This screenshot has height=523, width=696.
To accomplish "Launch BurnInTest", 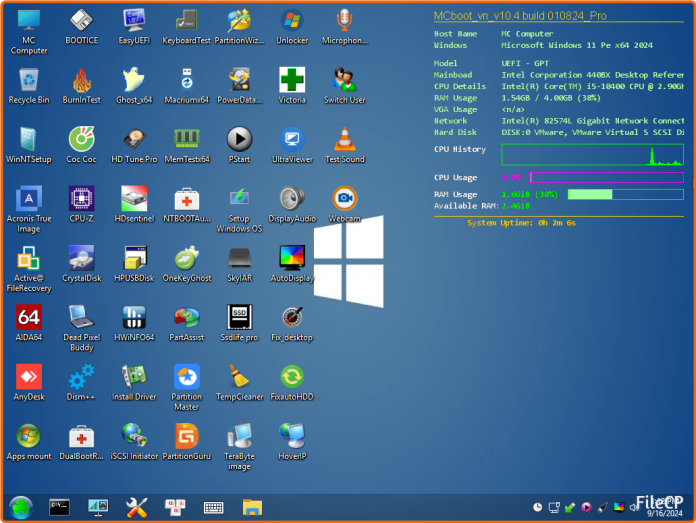I will 81,86.
